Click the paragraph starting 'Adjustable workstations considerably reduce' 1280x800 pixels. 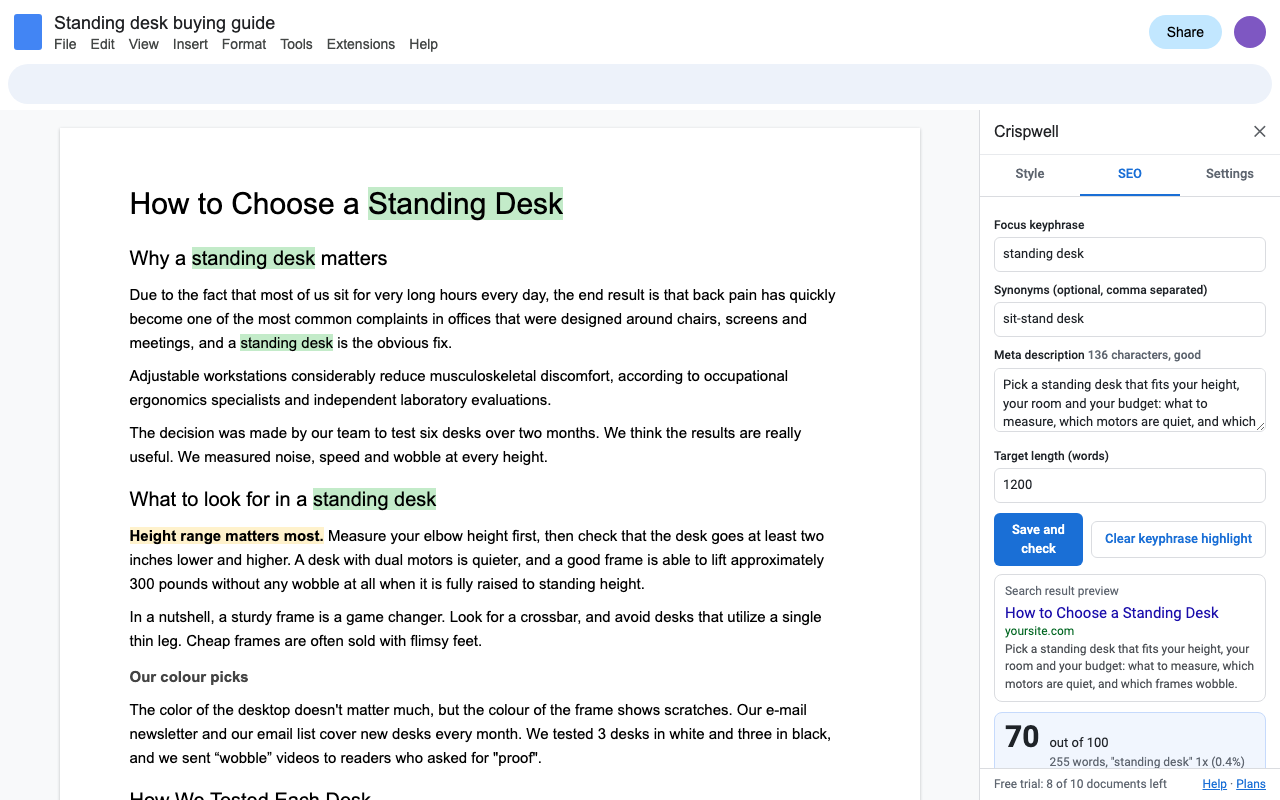pos(459,388)
